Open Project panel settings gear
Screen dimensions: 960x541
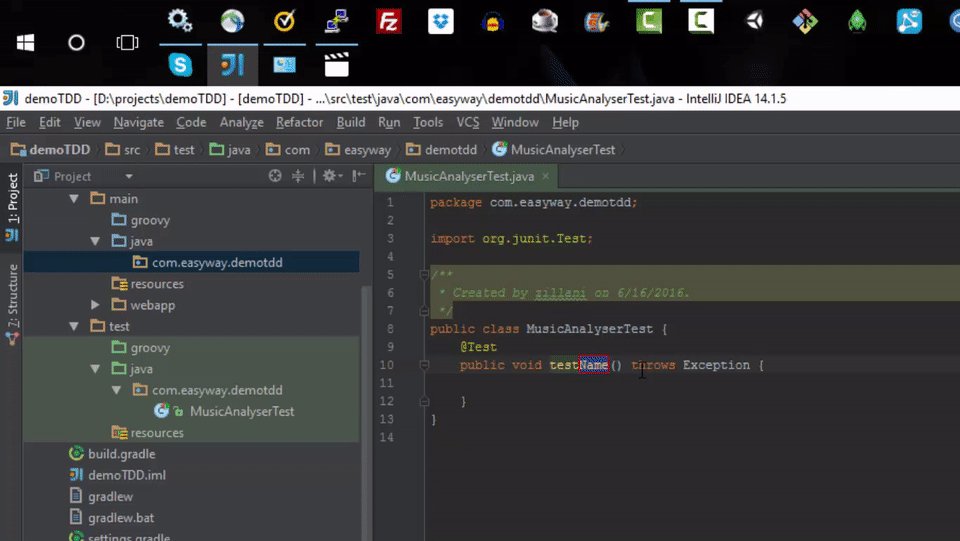(x=331, y=176)
